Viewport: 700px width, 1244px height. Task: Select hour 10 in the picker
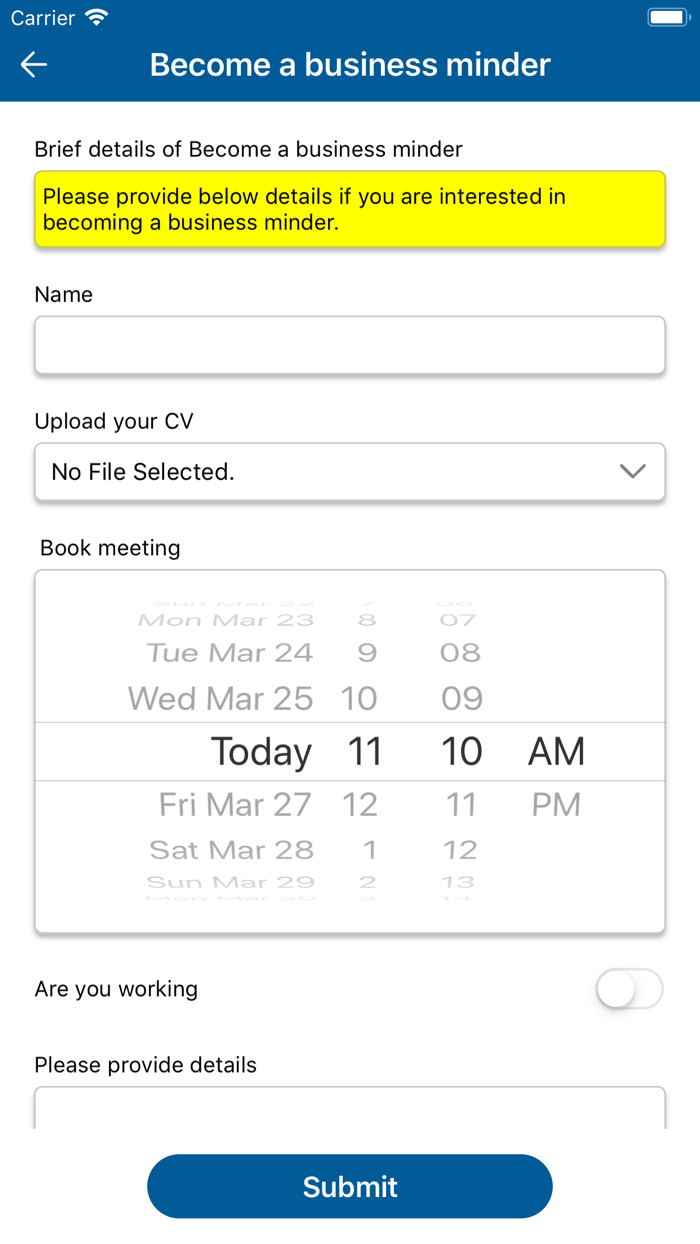359,698
